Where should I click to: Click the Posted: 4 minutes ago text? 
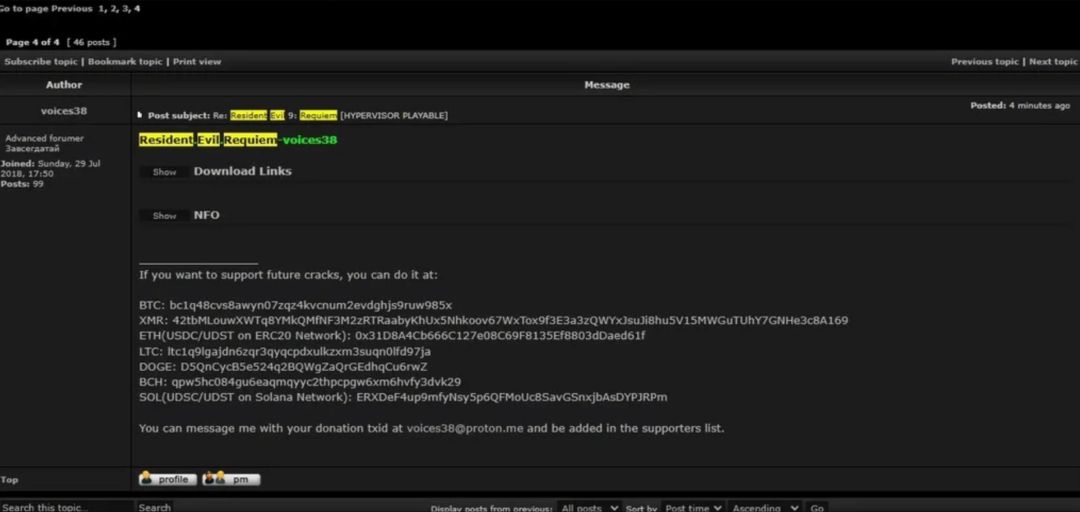[1020, 105]
